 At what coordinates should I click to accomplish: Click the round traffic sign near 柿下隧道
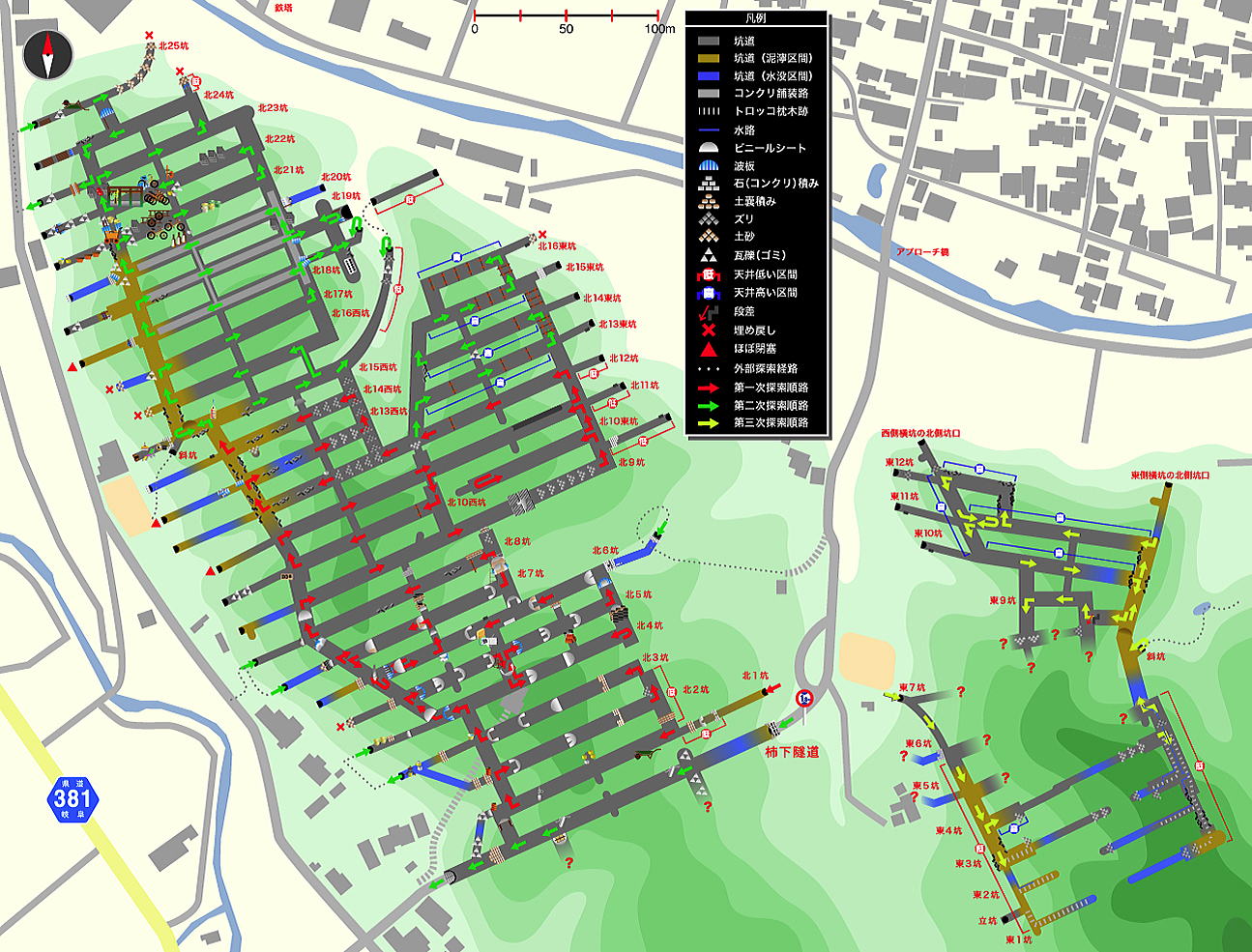click(x=803, y=698)
